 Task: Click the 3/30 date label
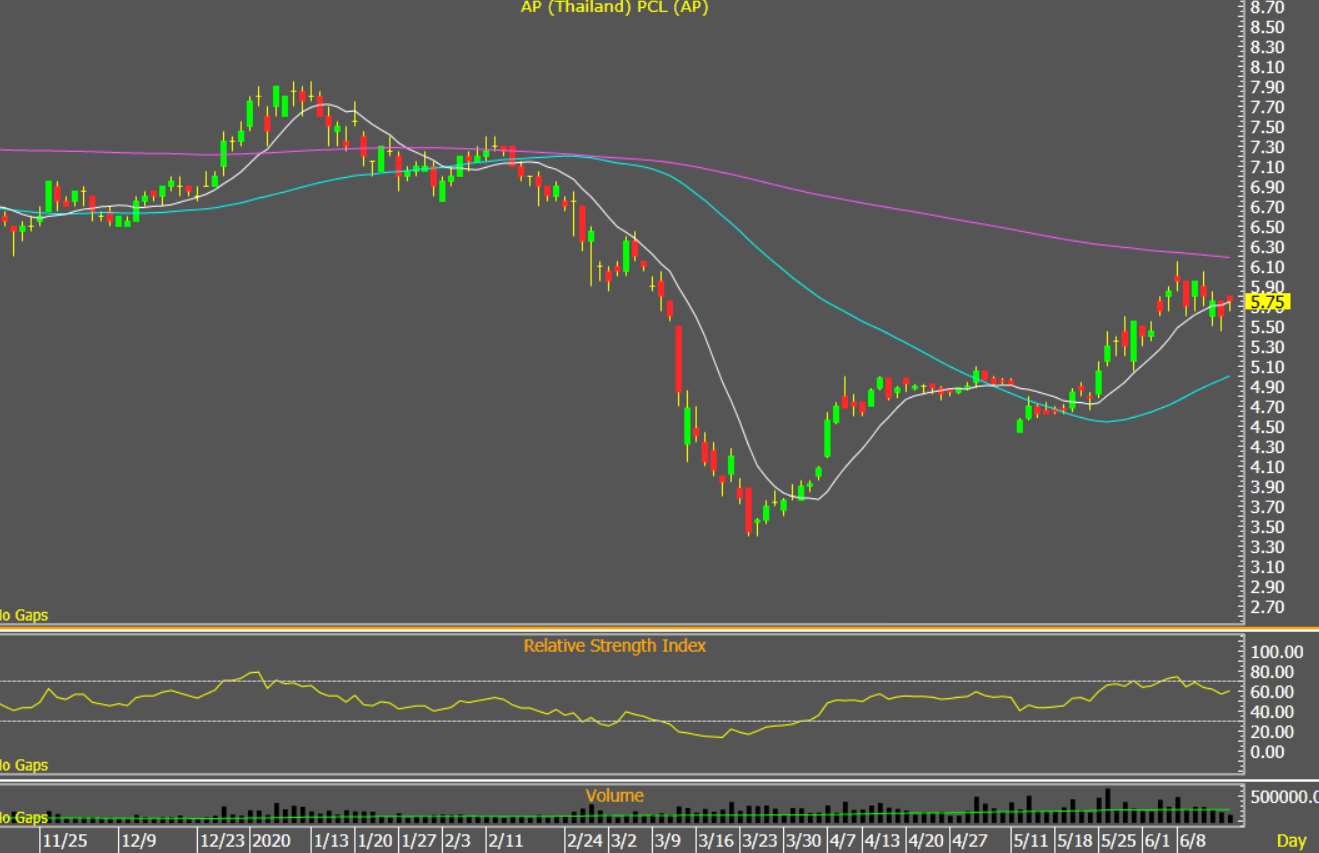804,840
